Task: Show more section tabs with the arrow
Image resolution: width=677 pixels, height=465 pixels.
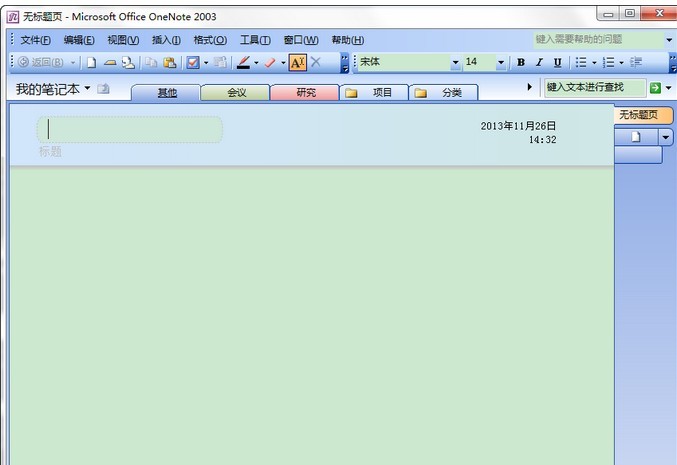Action: pyautogui.click(x=530, y=87)
